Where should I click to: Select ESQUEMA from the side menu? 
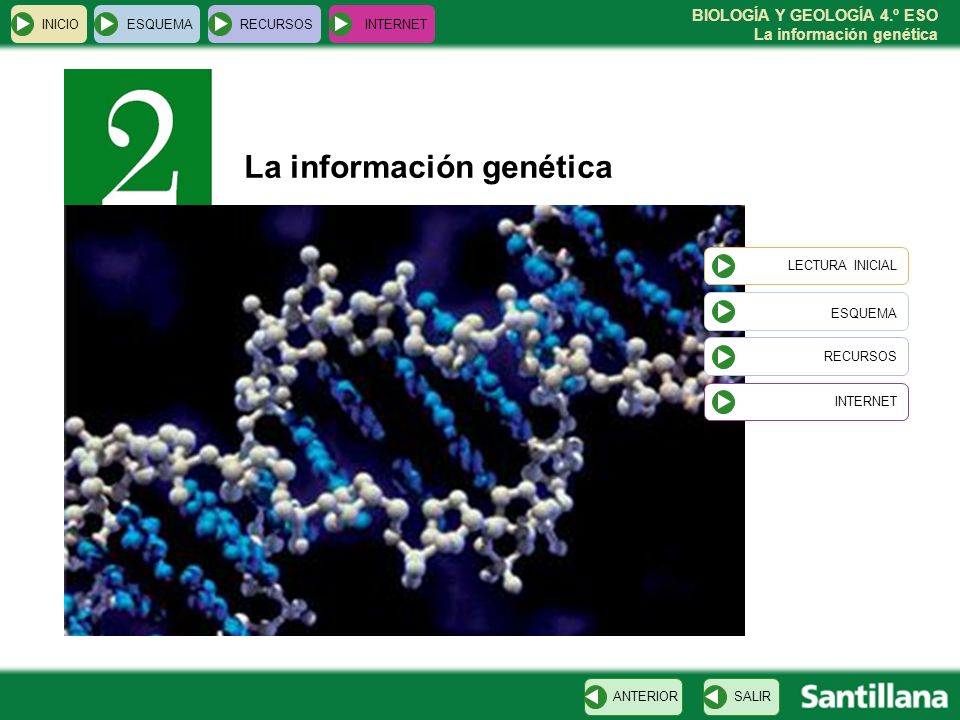click(806, 312)
